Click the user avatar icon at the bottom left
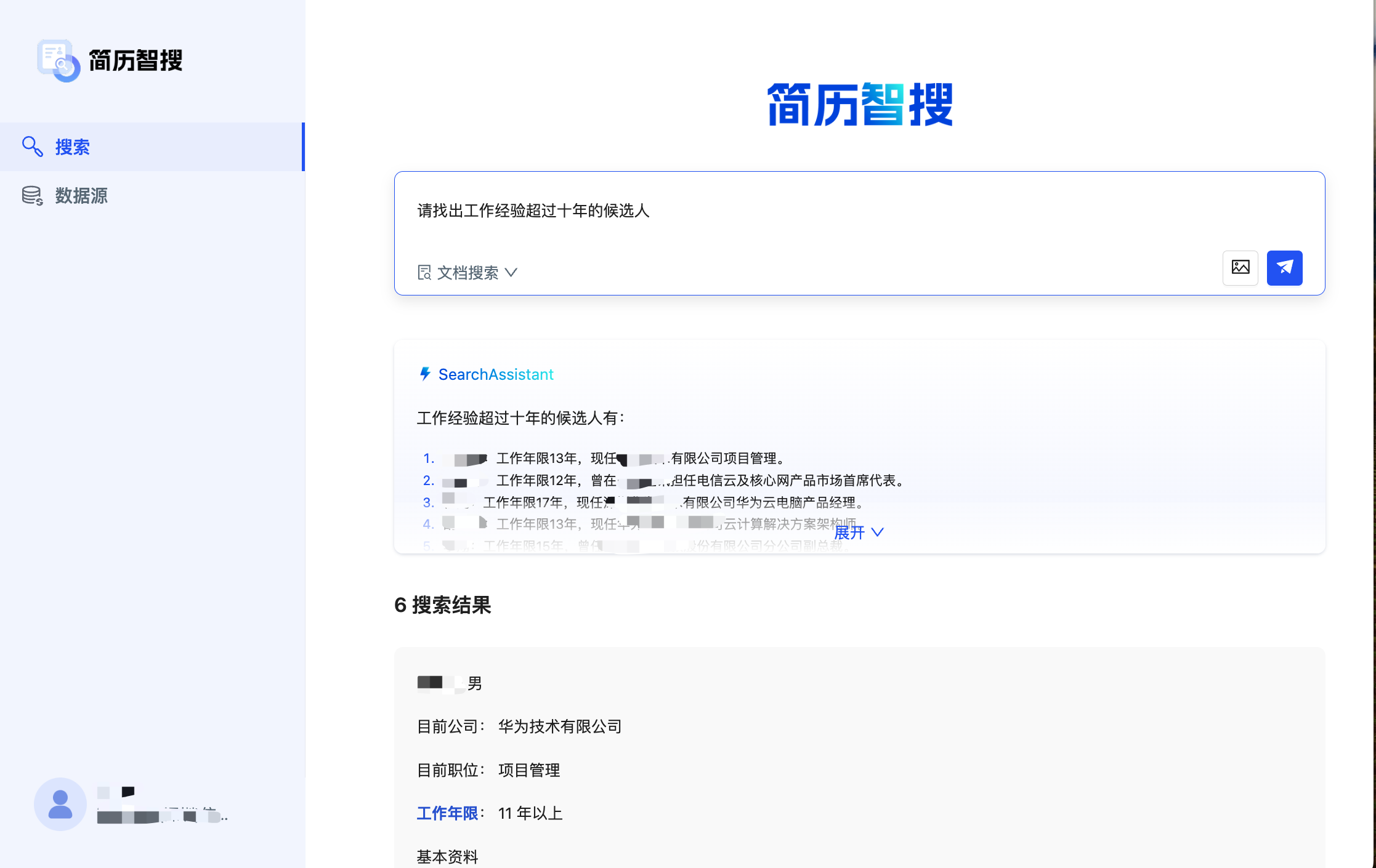Image resolution: width=1376 pixels, height=868 pixels. pos(60,804)
